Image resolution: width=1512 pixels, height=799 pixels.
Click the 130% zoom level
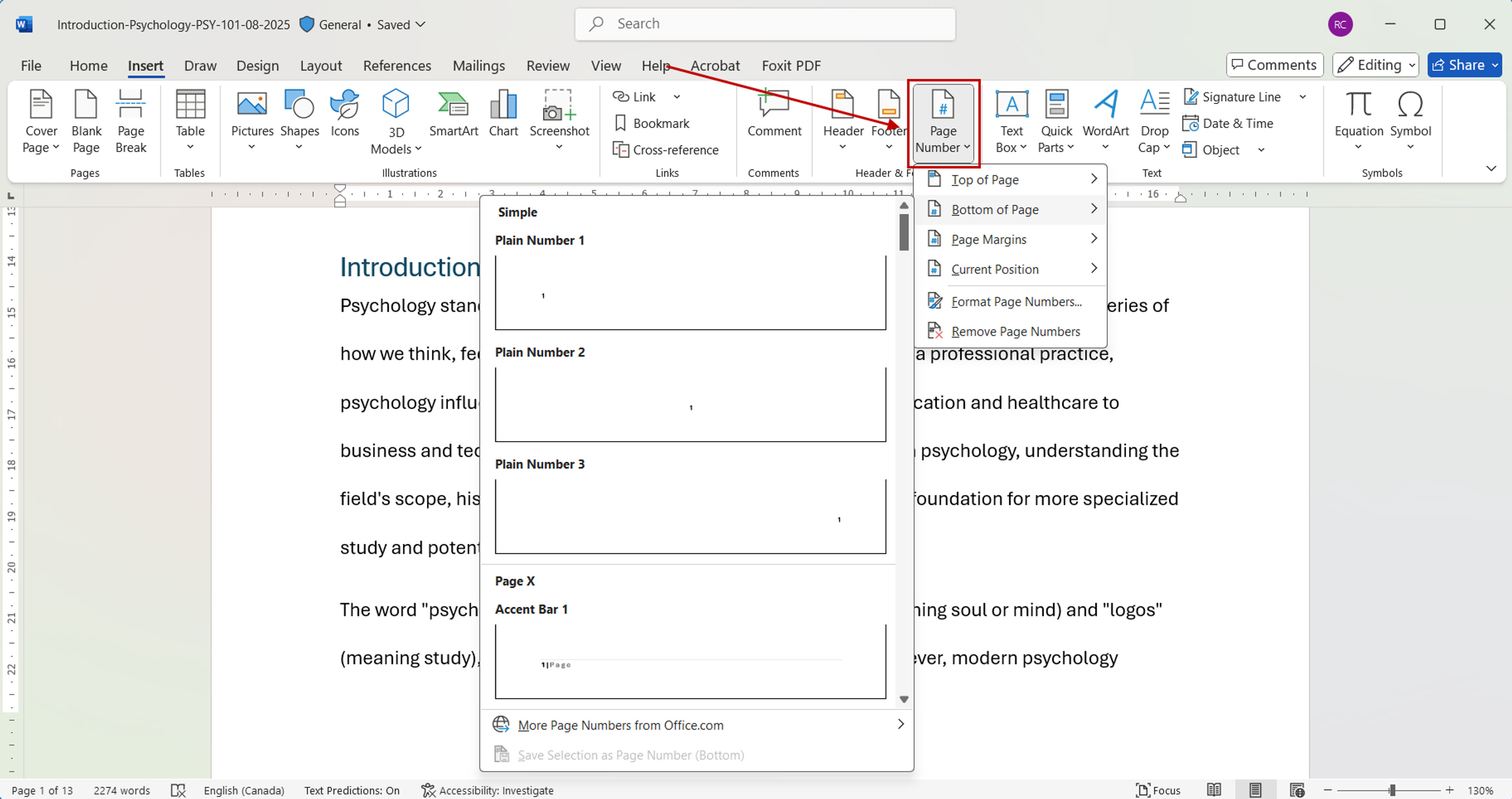[x=1480, y=790]
